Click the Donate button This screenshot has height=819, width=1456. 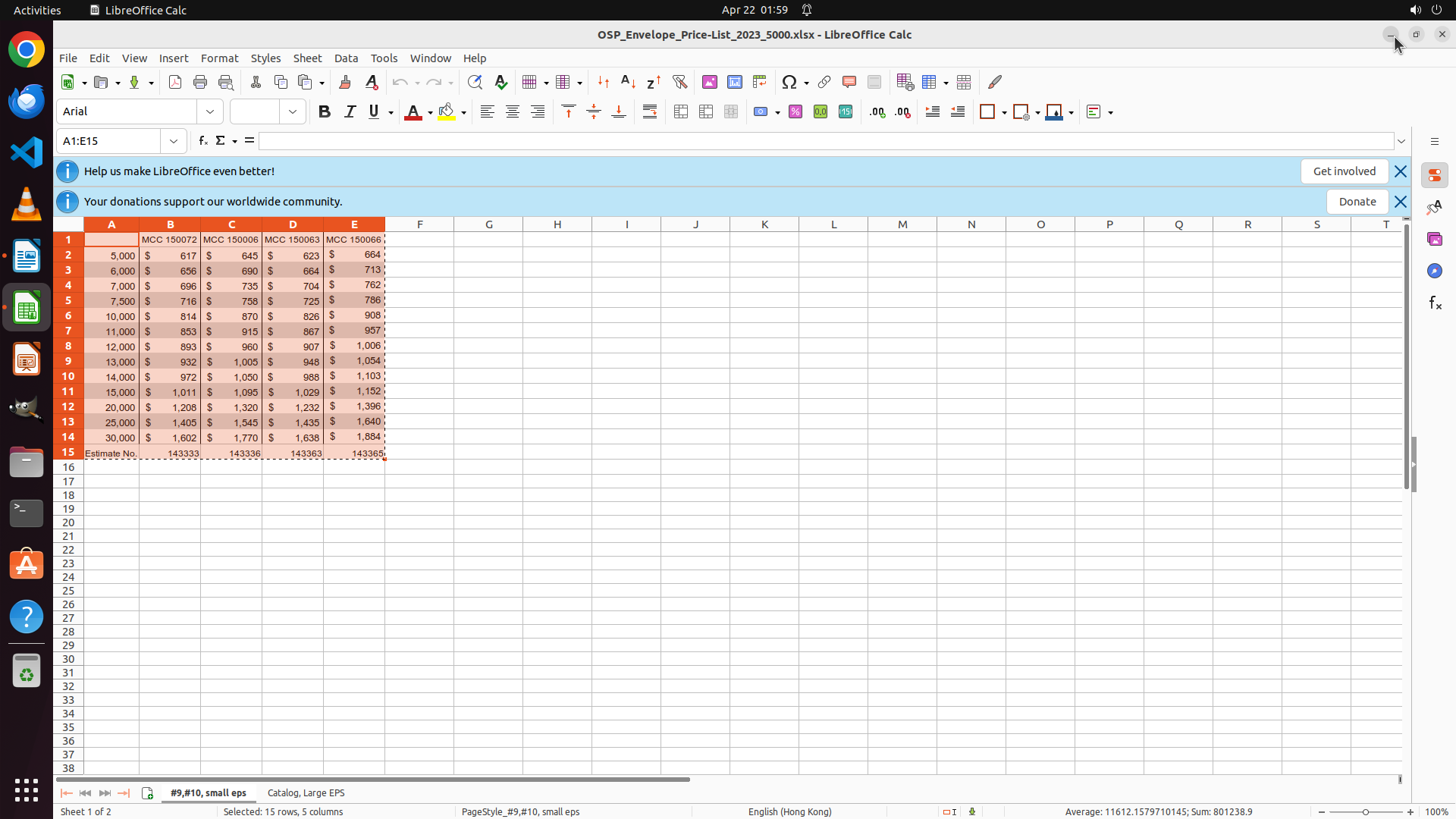click(x=1357, y=202)
